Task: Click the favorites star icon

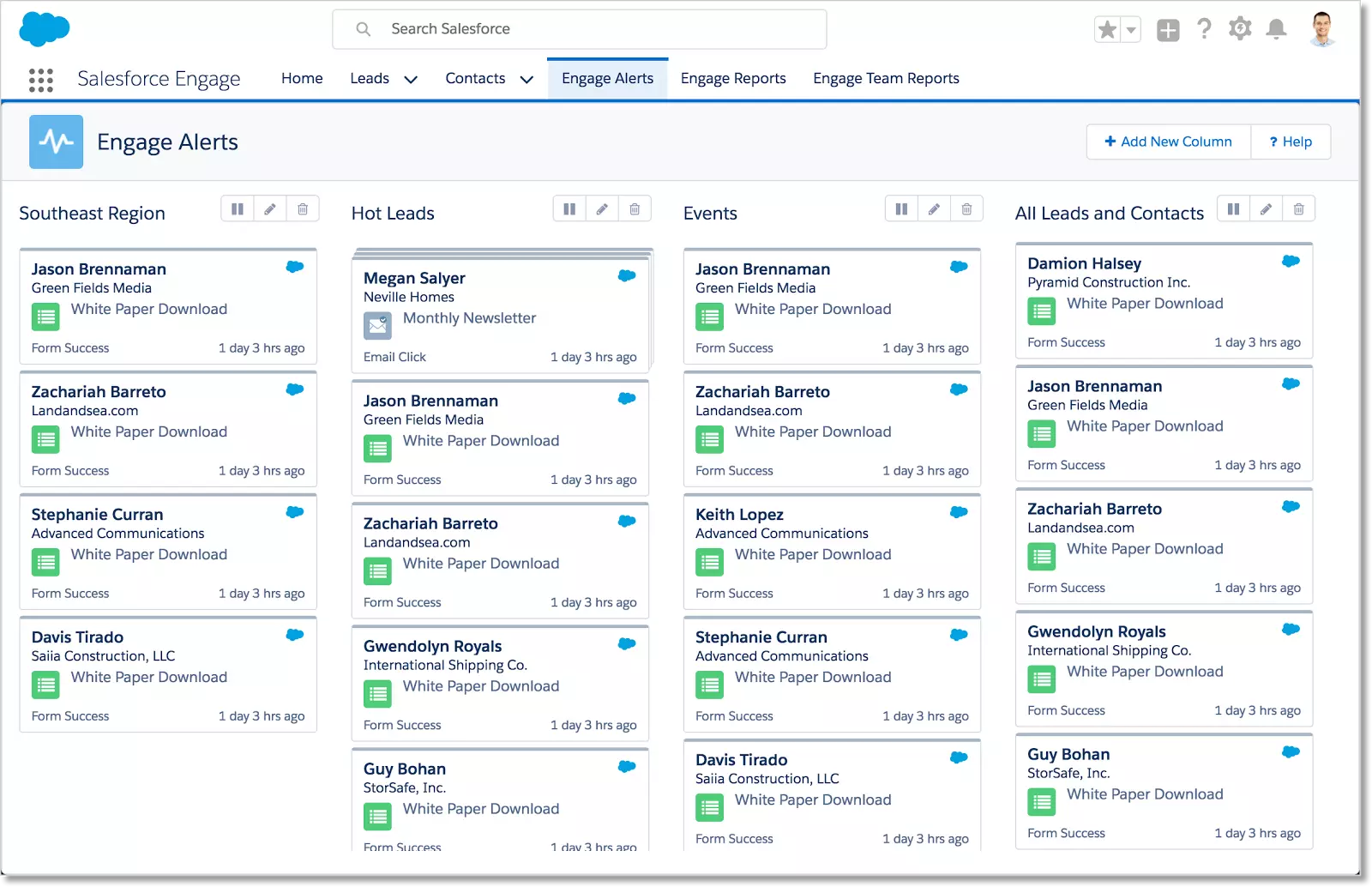Action: click(1107, 30)
